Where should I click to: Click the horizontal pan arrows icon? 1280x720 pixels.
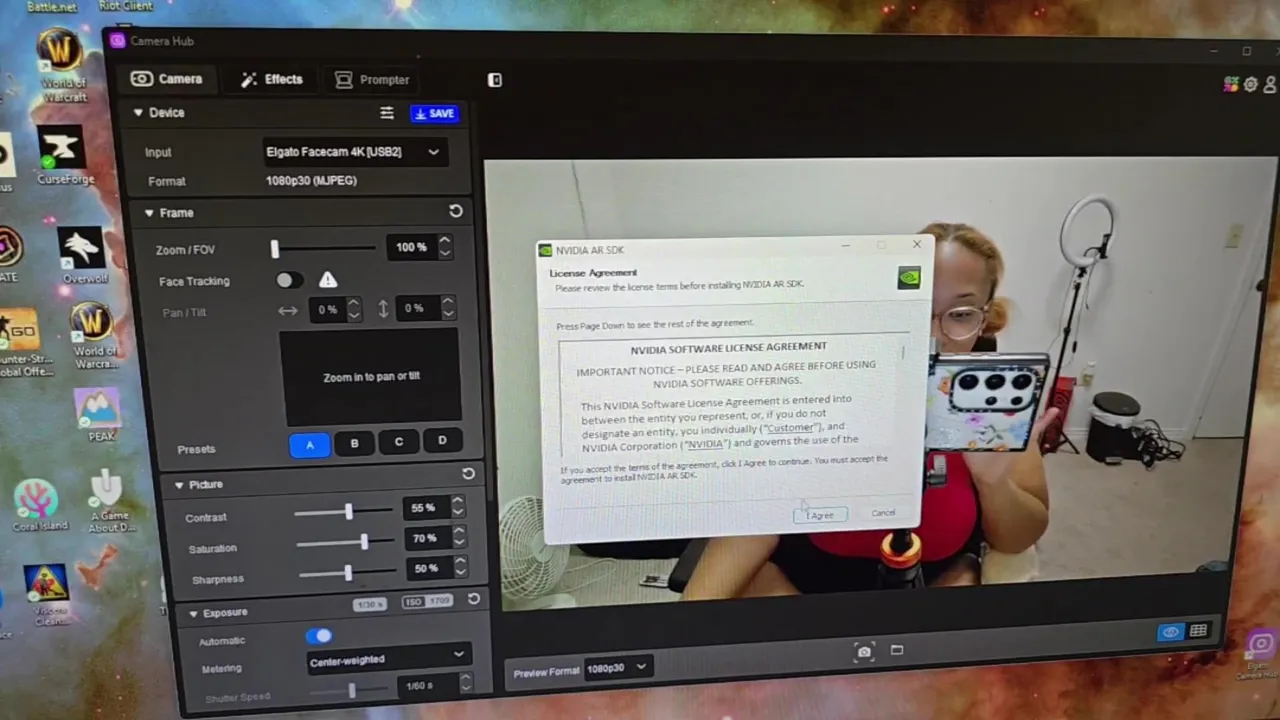(288, 310)
